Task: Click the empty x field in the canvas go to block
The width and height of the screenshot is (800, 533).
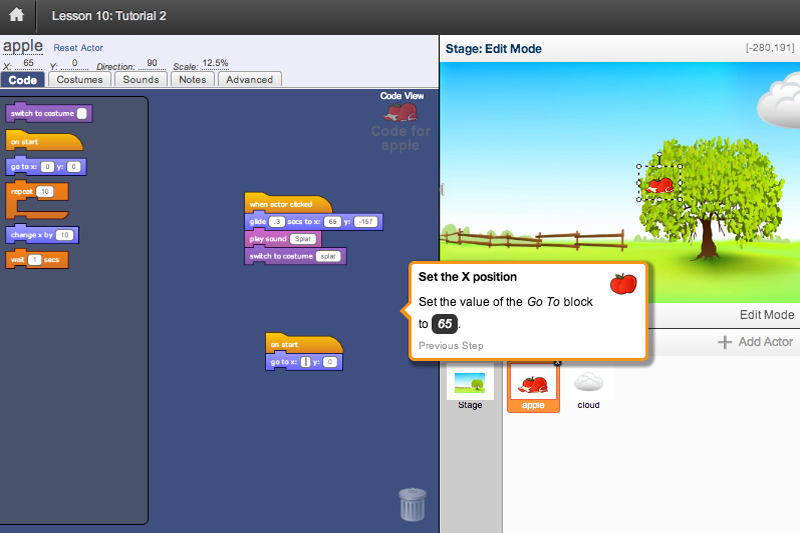Action: click(x=308, y=361)
